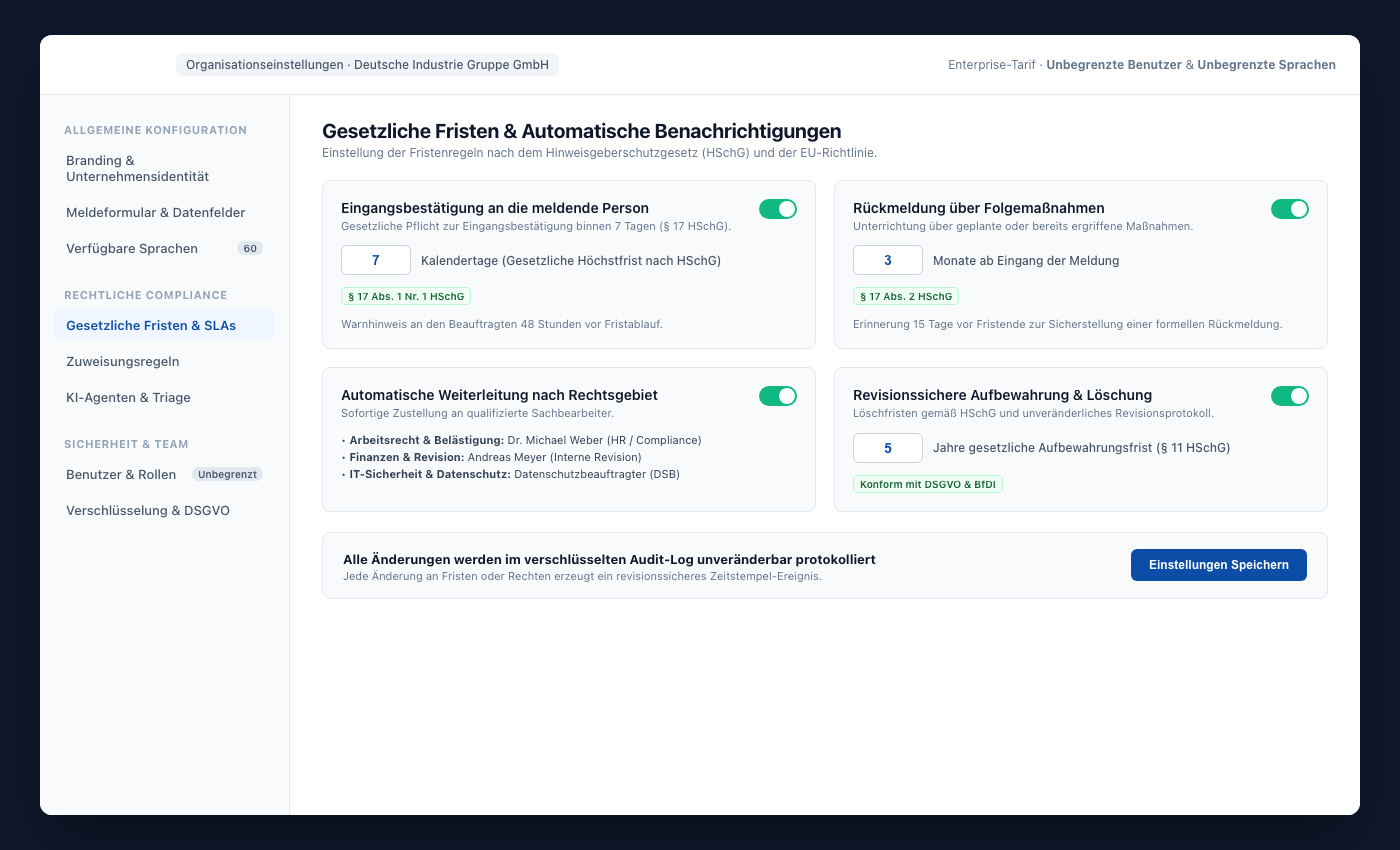
Task: Click the Warnhinweis 48 Stunden note
Action: click(502, 324)
